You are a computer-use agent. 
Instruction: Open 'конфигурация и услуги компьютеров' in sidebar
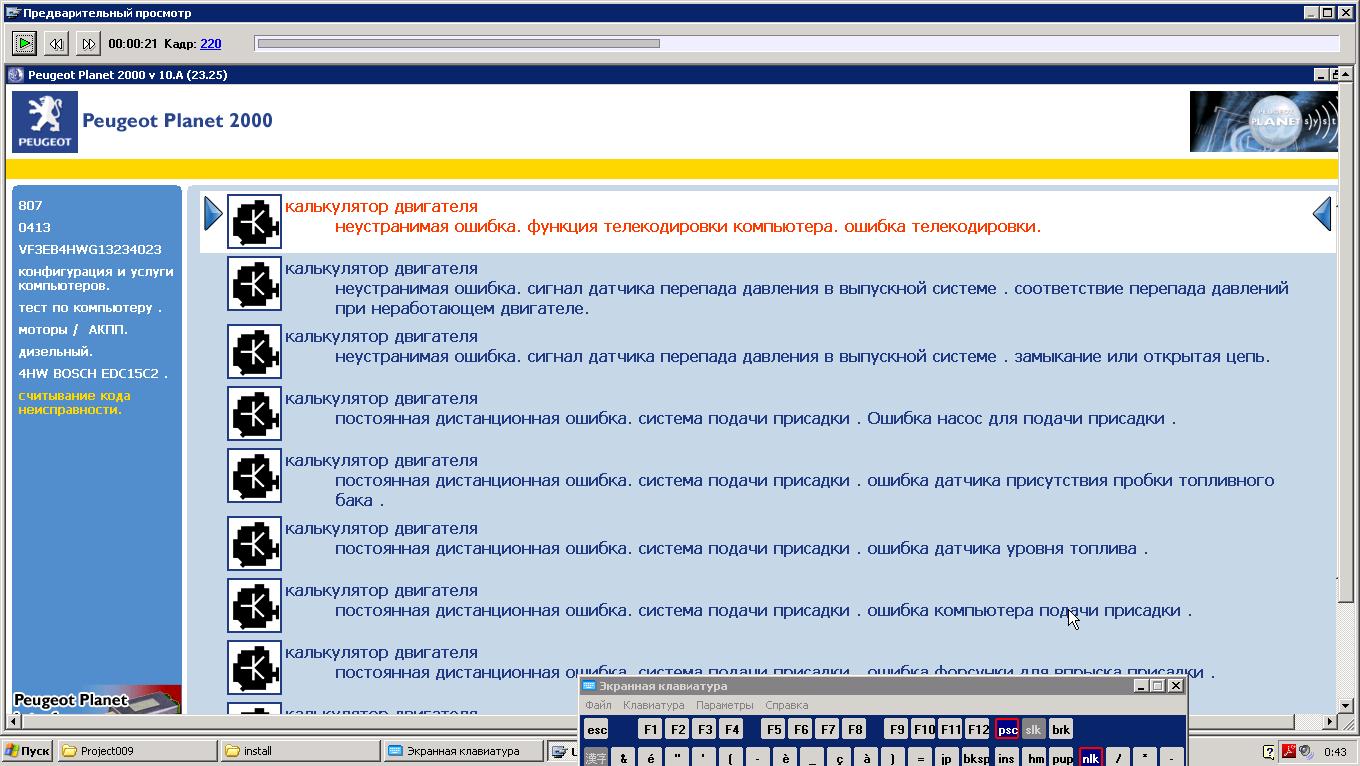click(x=95, y=278)
